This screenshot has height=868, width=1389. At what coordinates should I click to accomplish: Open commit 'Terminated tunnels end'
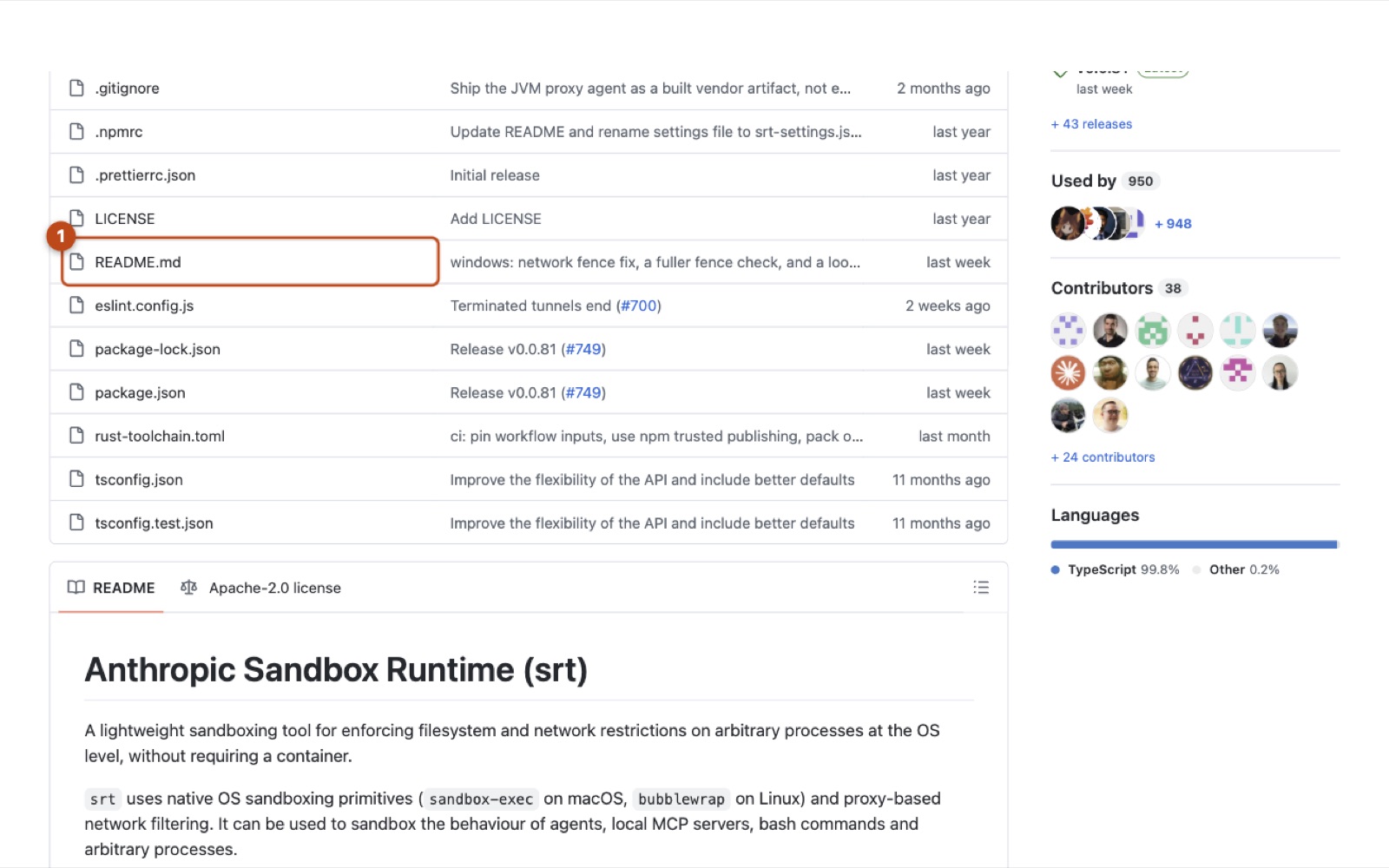click(530, 306)
